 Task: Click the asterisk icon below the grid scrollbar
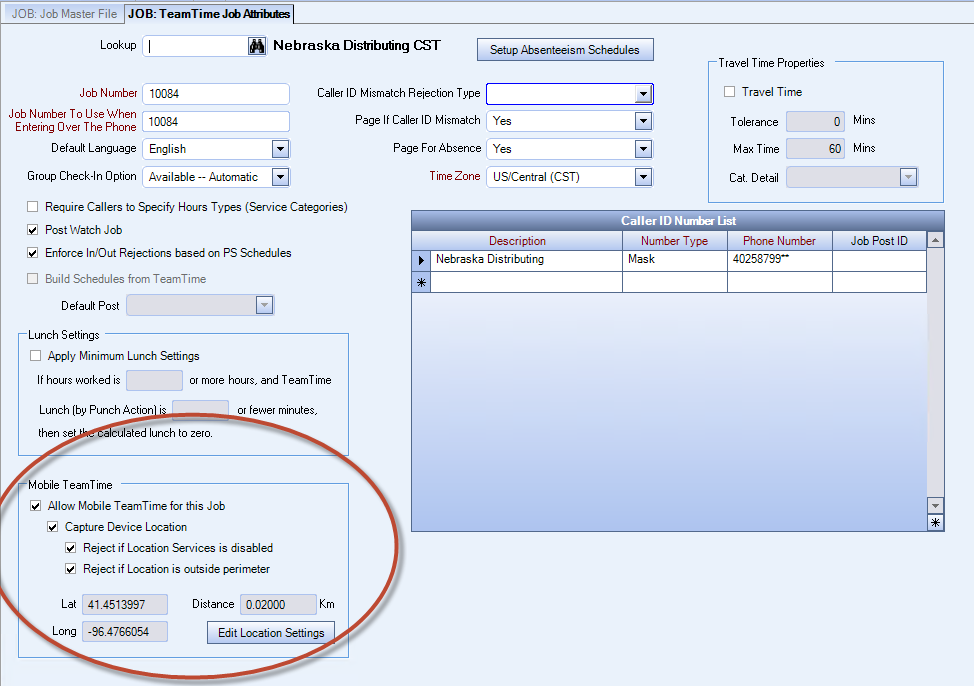click(x=935, y=523)
